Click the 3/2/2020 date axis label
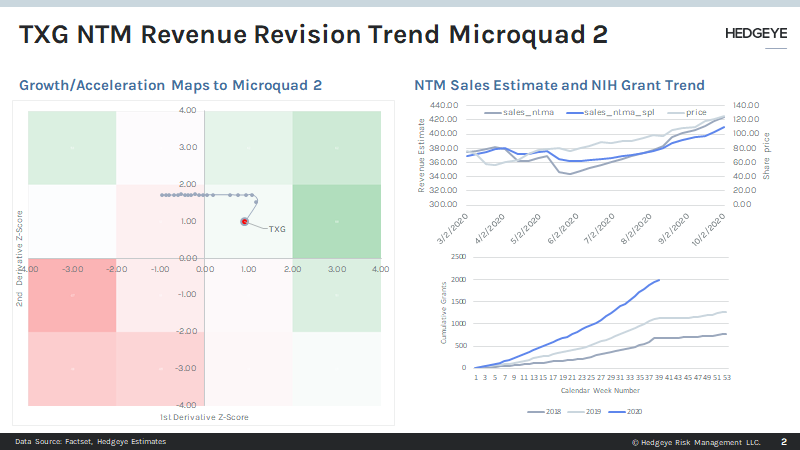Screen dimensions: 800x450 tap(452, 229)
